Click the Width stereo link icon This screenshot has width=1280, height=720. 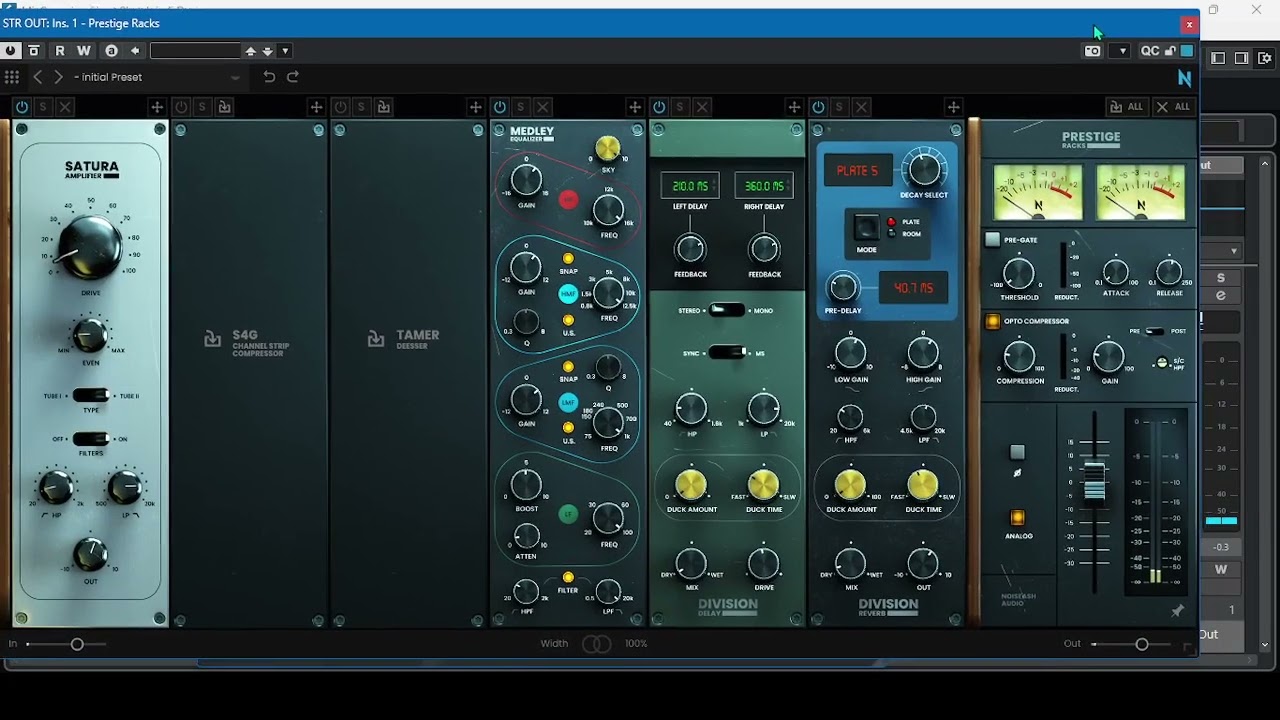tap(596, 644)
